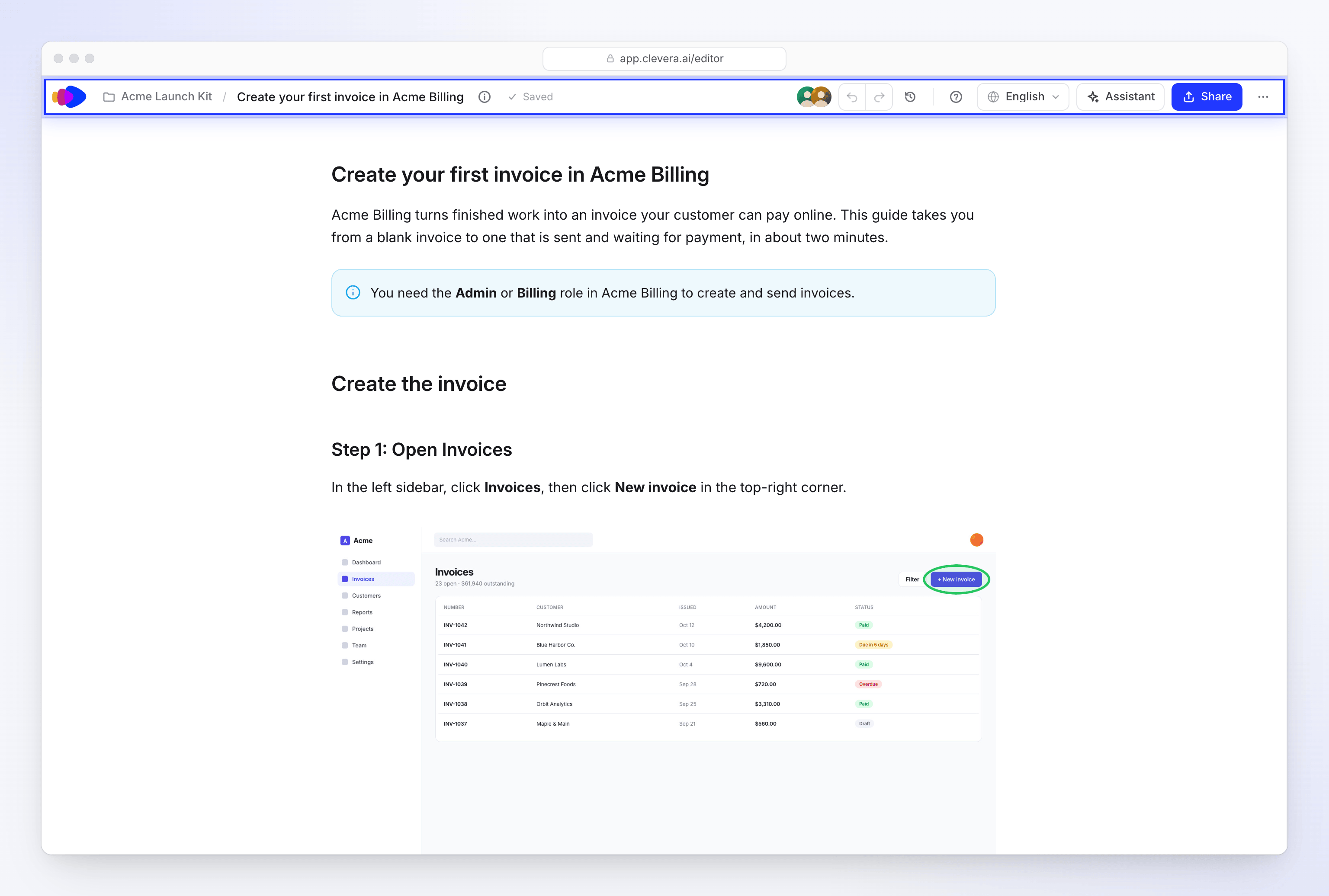Screen dimensions: 1329x896
Task: Open the Assistant panel
Action: [x=1120, y=96]
